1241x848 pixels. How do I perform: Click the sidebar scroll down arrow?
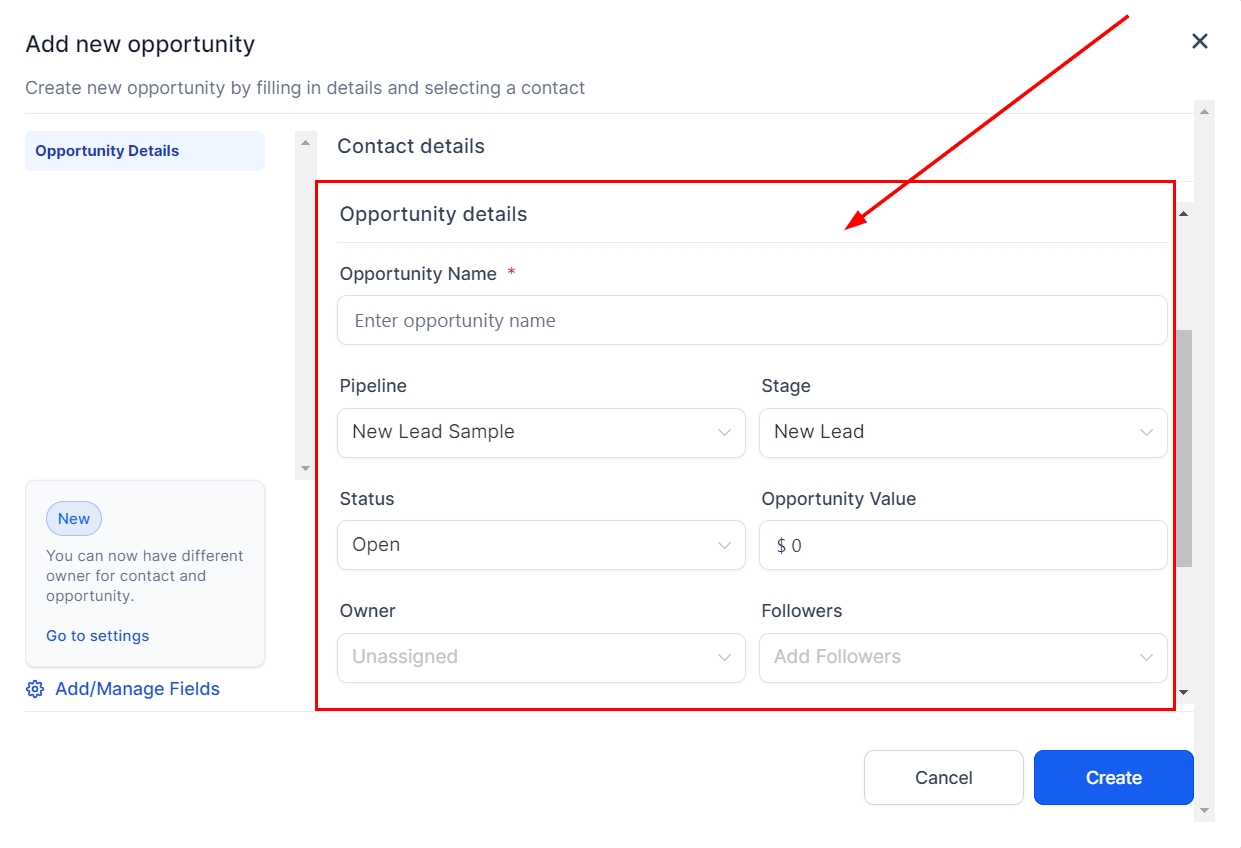click(x=305, y=468)
